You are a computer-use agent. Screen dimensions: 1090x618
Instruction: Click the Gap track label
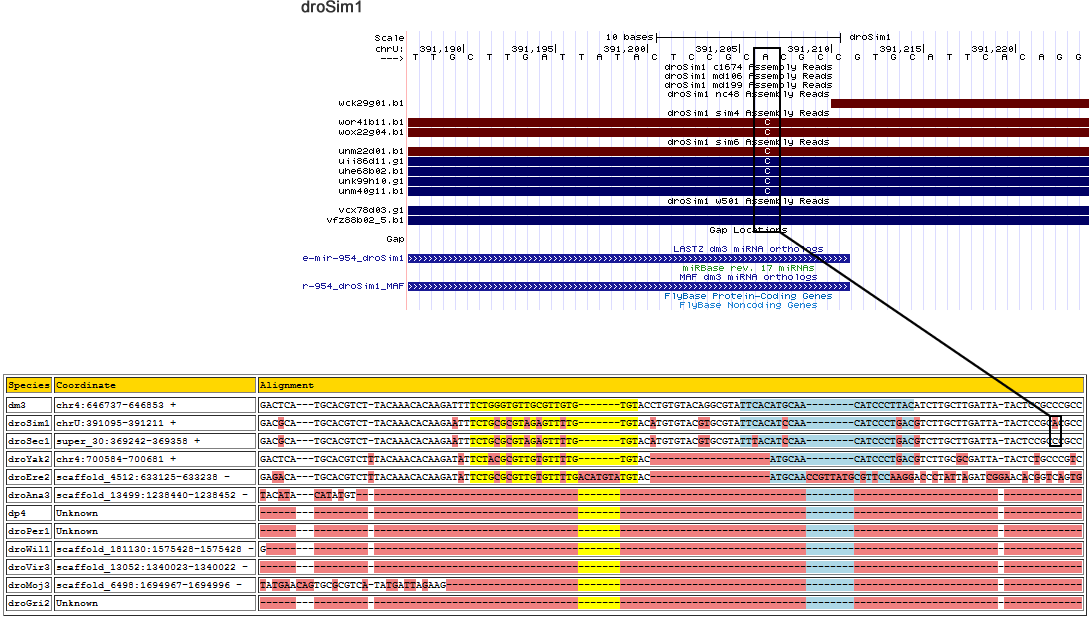pos(395,239)
